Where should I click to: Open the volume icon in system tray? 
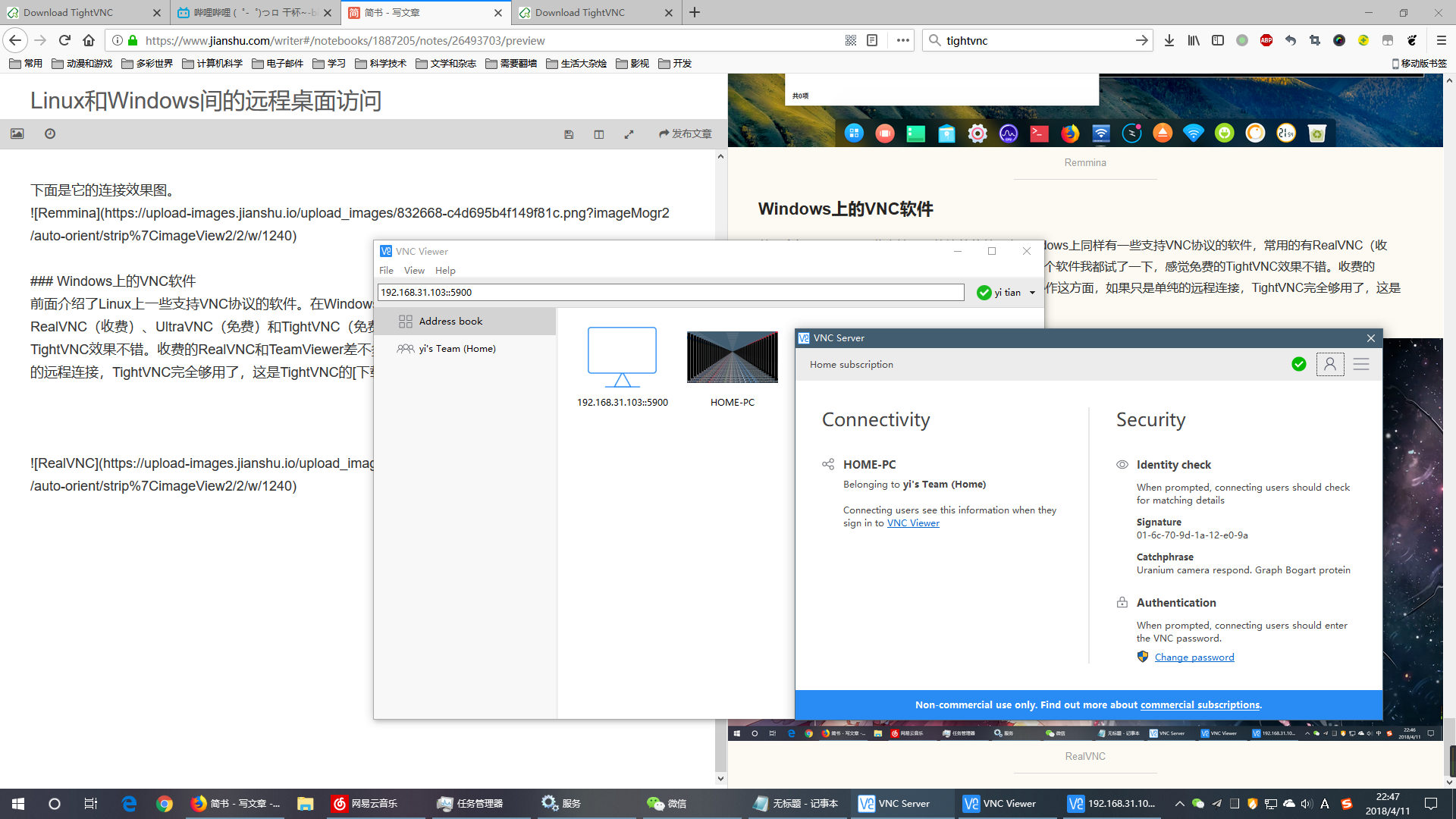1306,804
